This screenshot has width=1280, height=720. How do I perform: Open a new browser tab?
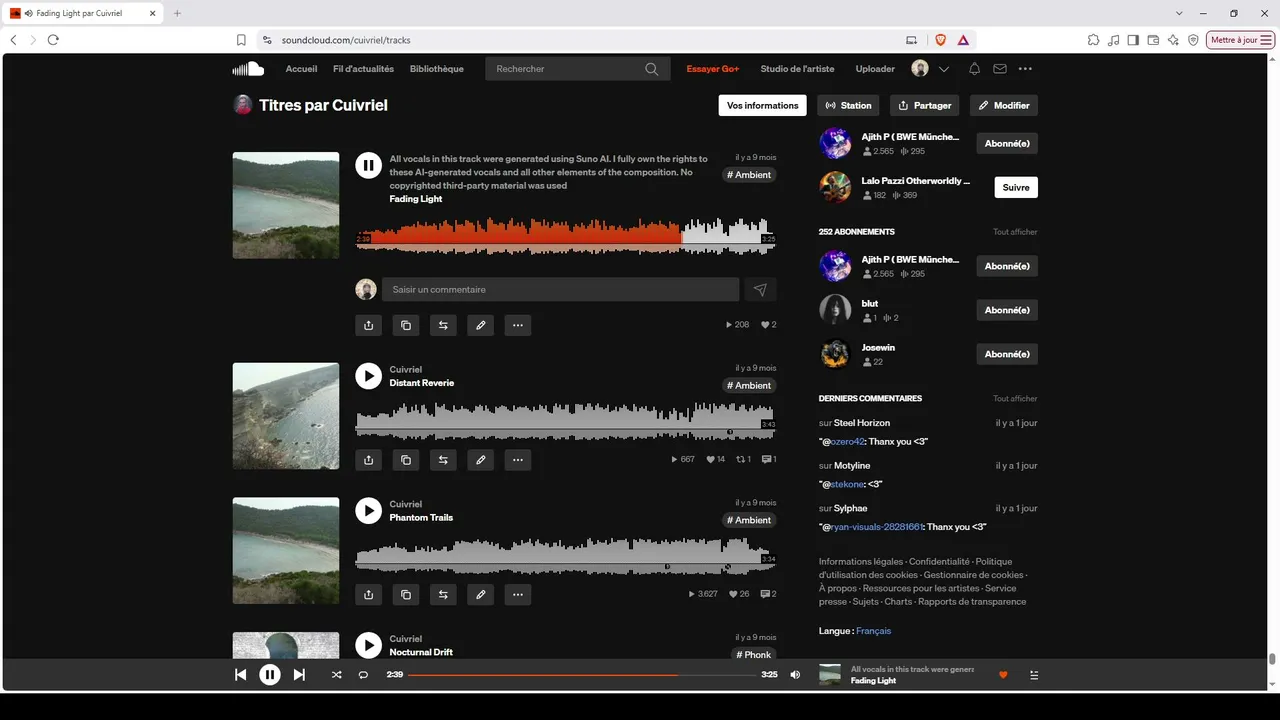pos(177,13)
